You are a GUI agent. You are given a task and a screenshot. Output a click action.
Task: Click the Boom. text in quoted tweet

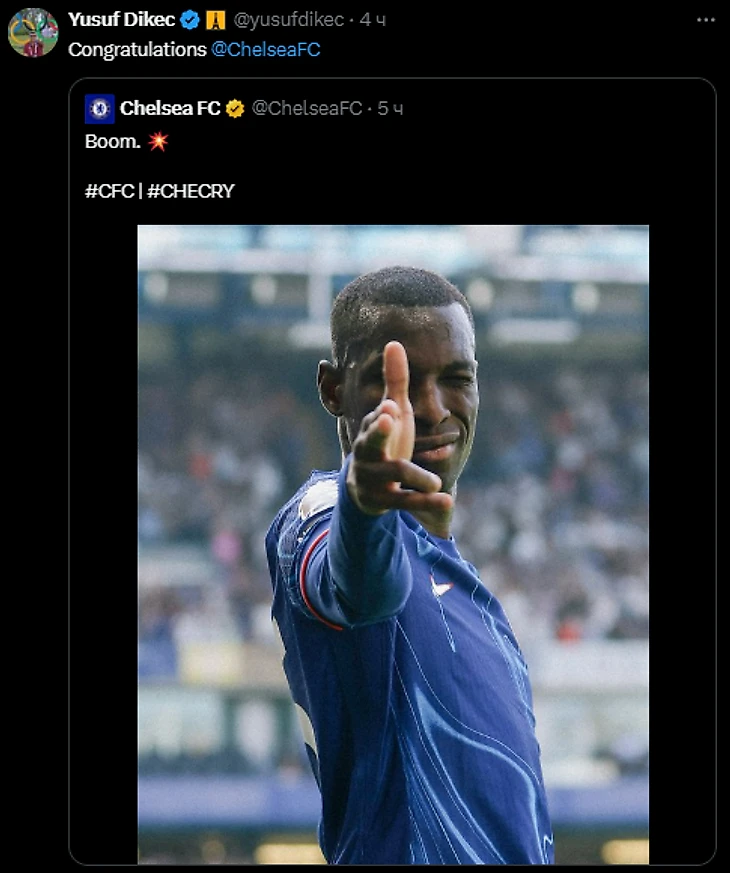tap(112, 141)
